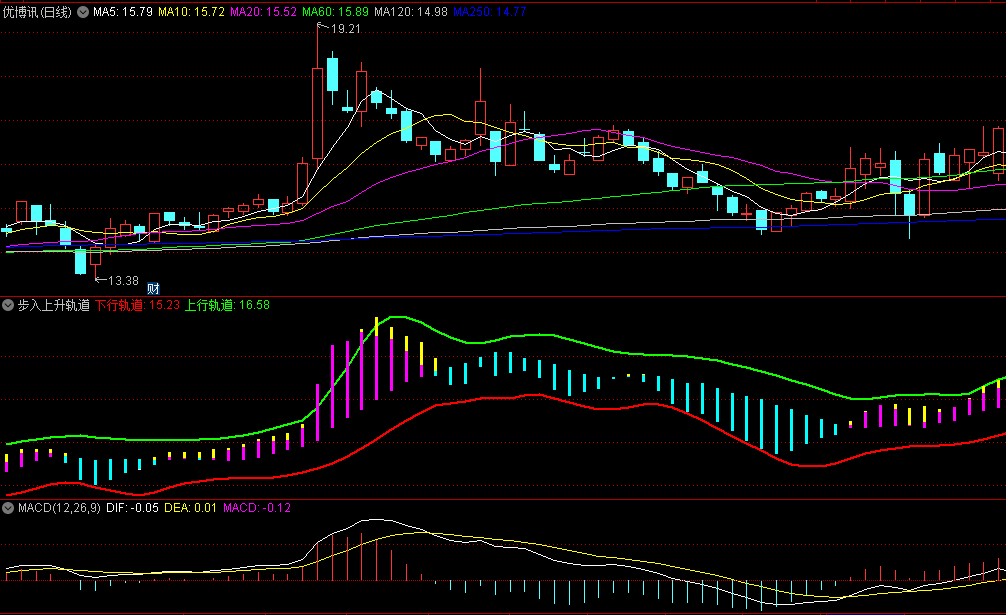Select the MA120: 14.98 moving average label
Viewport: 1006px width, 615px height.
[x=411, y=12]
